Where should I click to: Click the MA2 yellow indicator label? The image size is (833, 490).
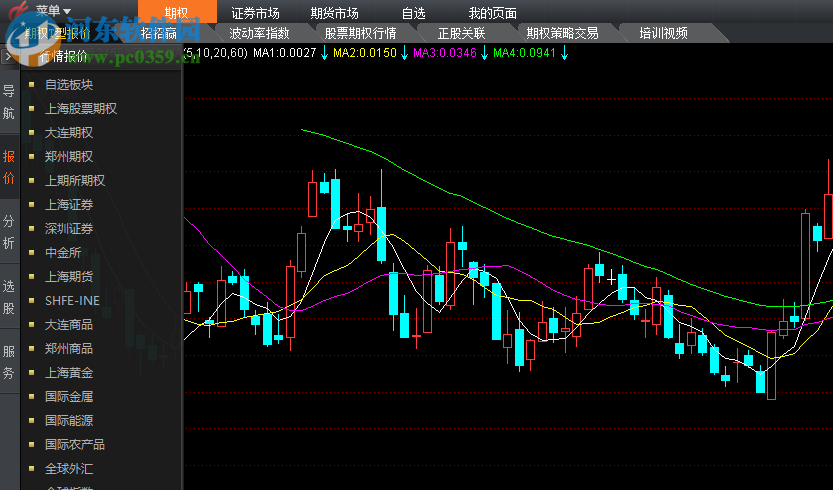click(364, 52)
